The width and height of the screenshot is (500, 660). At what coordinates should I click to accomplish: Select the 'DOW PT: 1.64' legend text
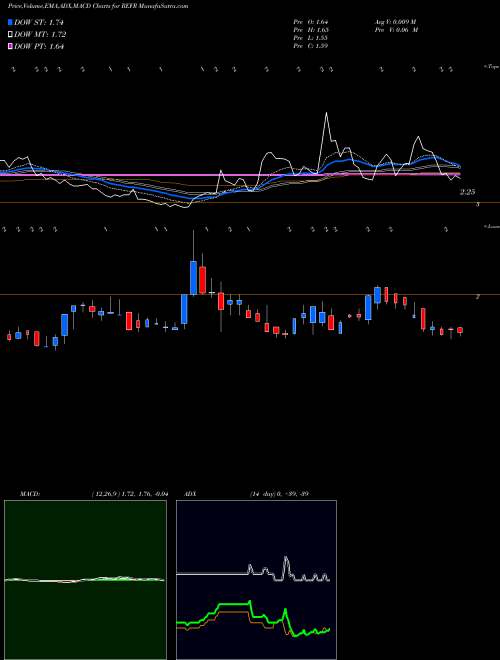point(39,46)
